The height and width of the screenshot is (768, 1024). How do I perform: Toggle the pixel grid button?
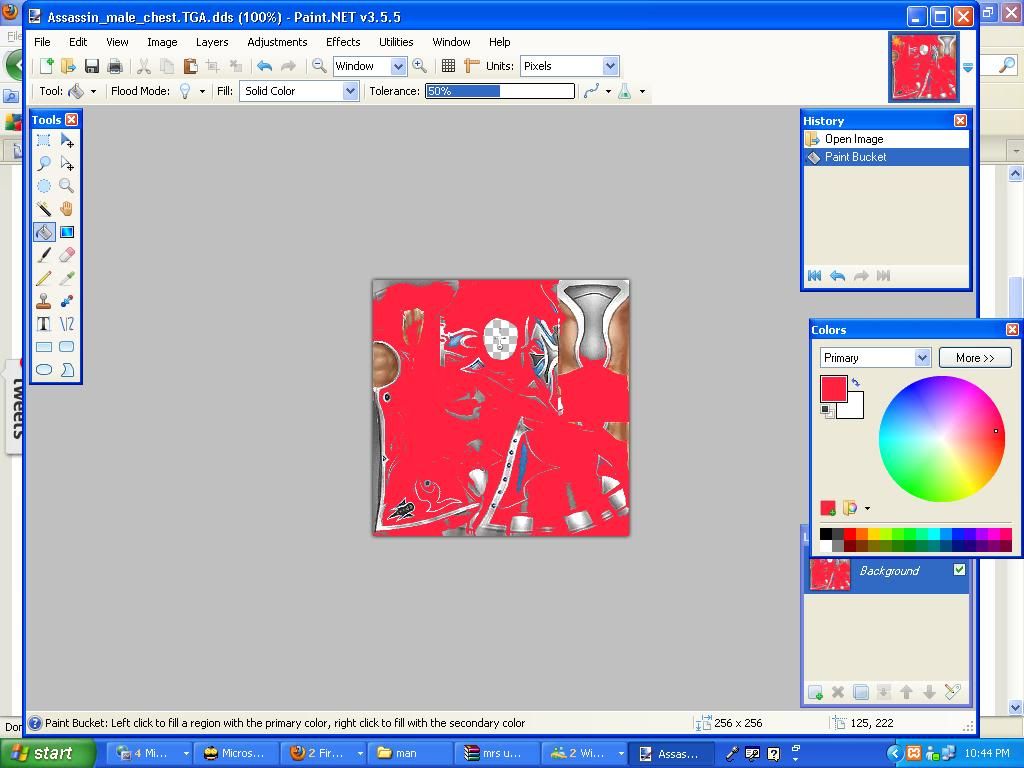[x=449, y=66]
